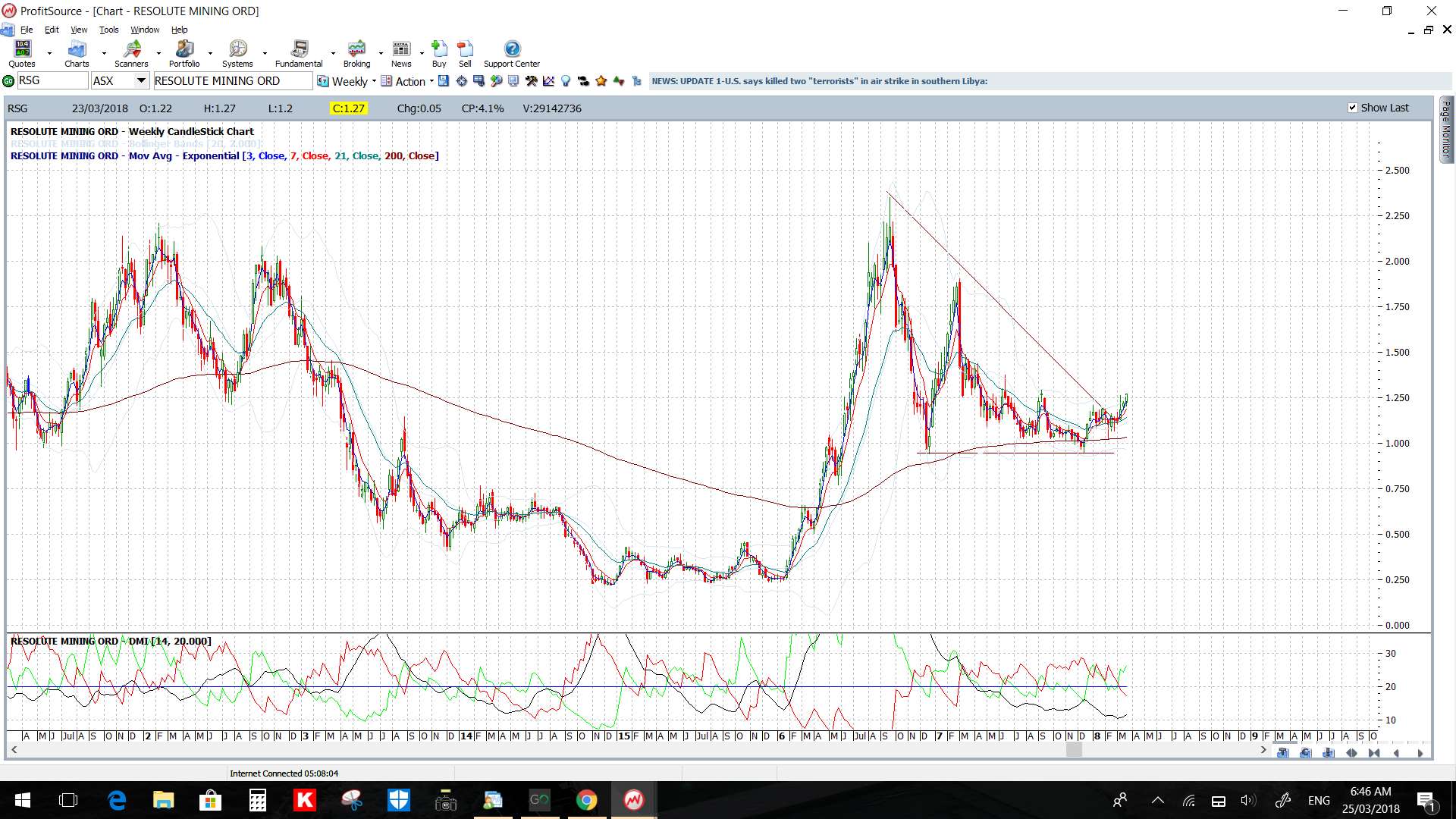Click the RESOLUTE MINING ORD name field
Screen dimensions: 1456x819
(232, 80)
